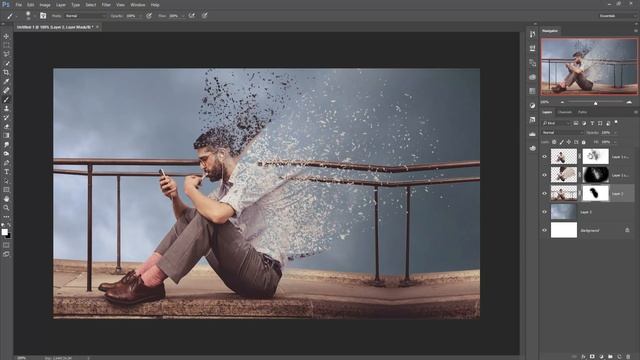Click the lock transparent pixels icon
The height and width of the screenshot is (360, 640).
554,142
